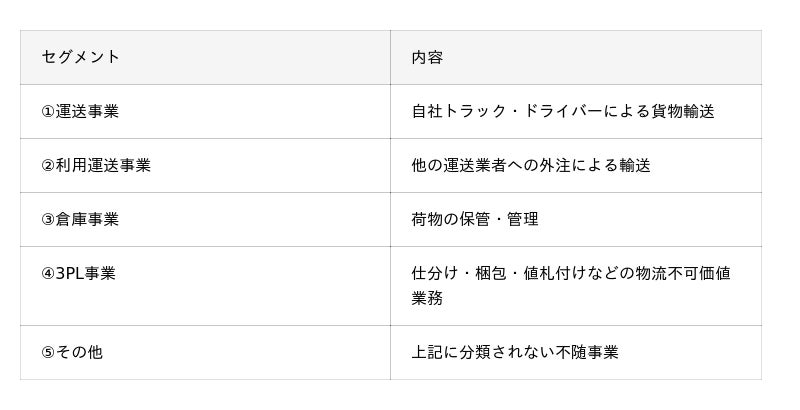Click the circled number ③ marker
The image size is (800, 410).
tap(48, 219)
